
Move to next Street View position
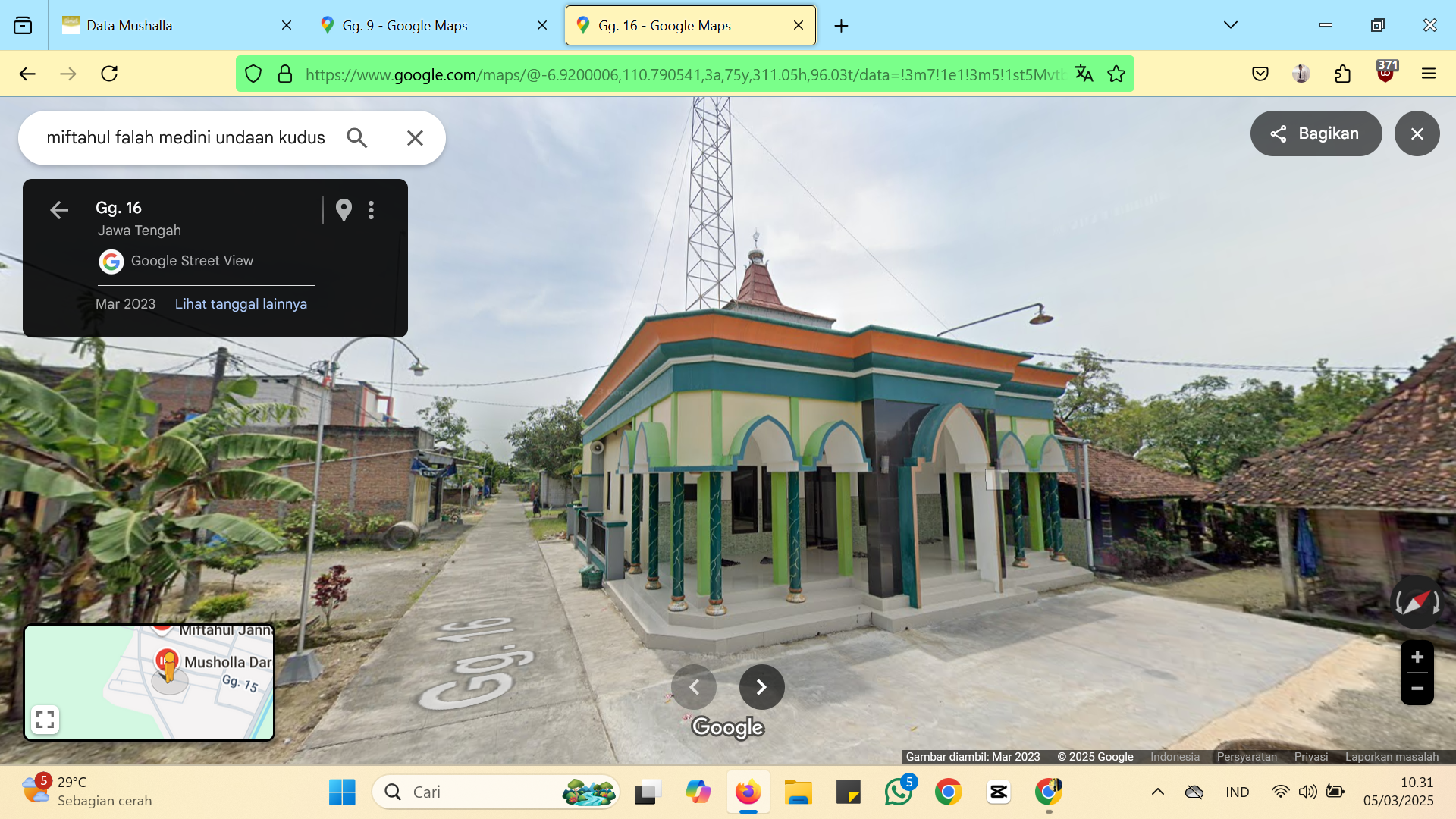(761, 687)
